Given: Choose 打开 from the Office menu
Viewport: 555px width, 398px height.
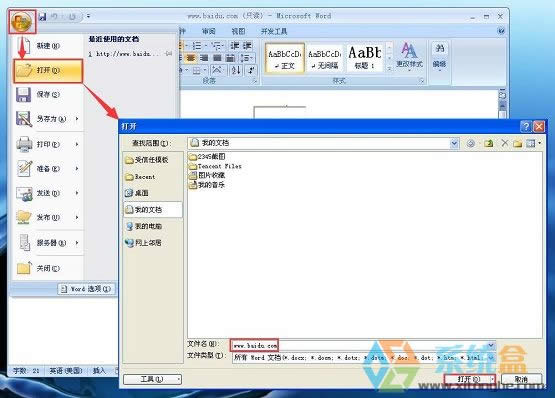Looking at the screenshot, I should pos(48,70).
